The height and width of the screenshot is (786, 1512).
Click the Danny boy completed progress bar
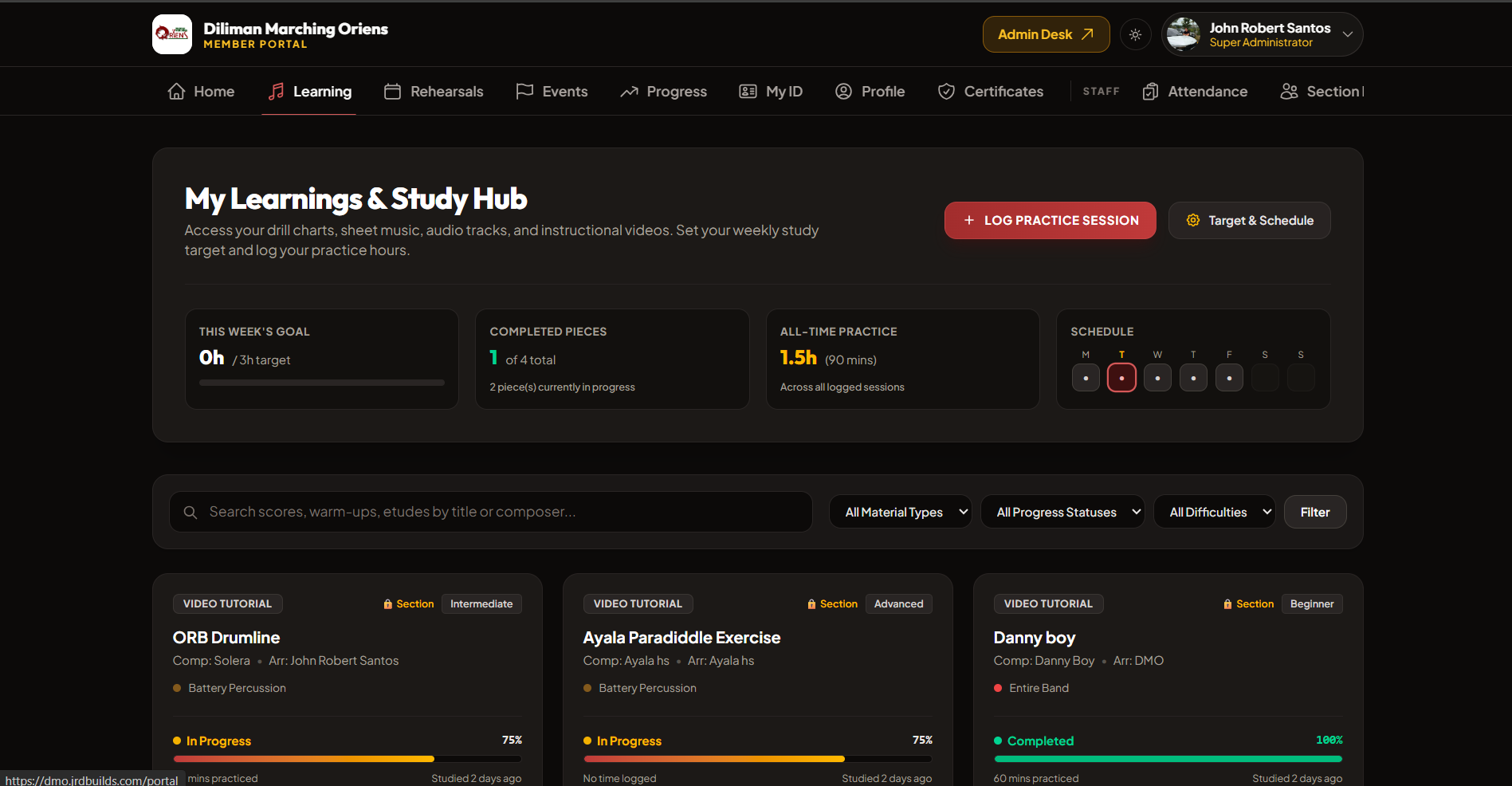[x=1168, y=759]
